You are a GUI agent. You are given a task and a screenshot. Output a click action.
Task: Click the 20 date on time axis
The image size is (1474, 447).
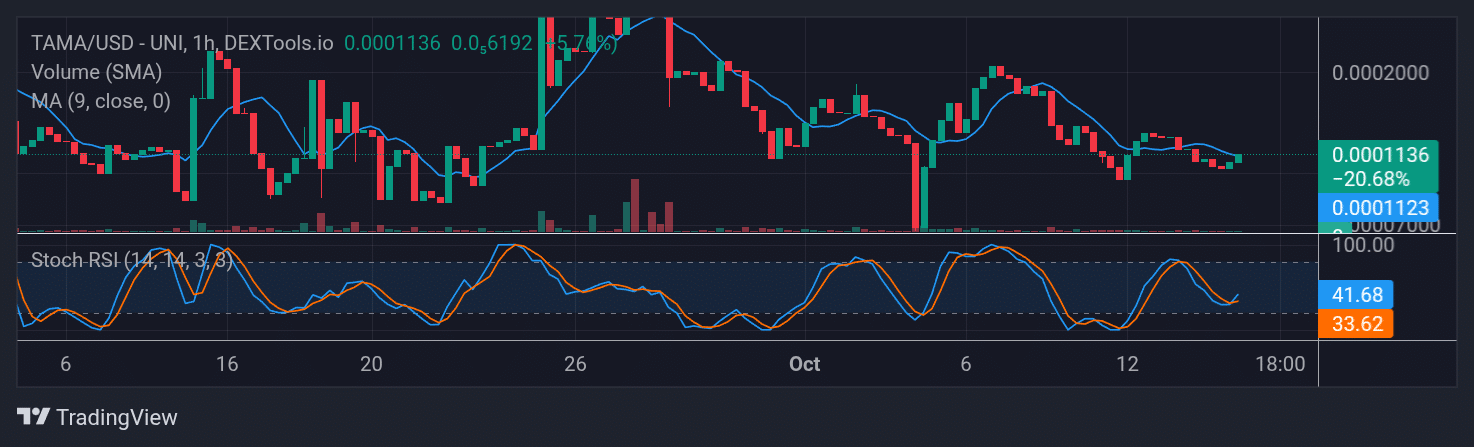point(372,364)
